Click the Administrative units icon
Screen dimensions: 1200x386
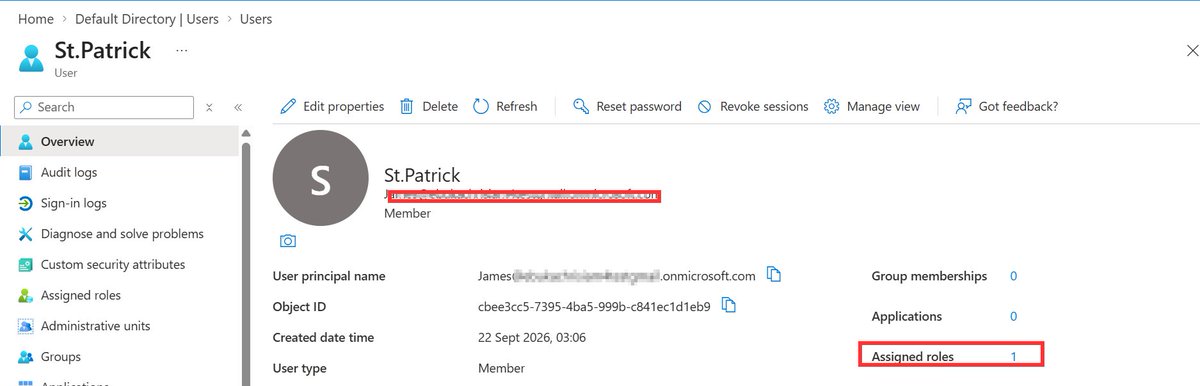(25, 326)
